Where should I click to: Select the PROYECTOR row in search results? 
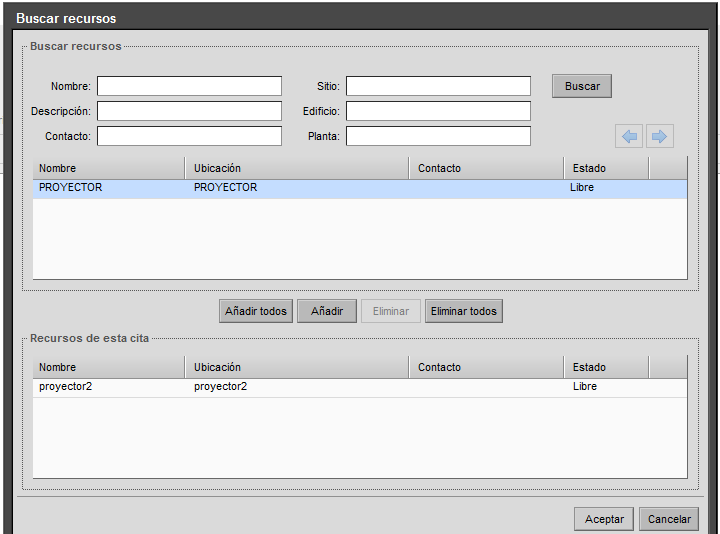coord(360,189)
